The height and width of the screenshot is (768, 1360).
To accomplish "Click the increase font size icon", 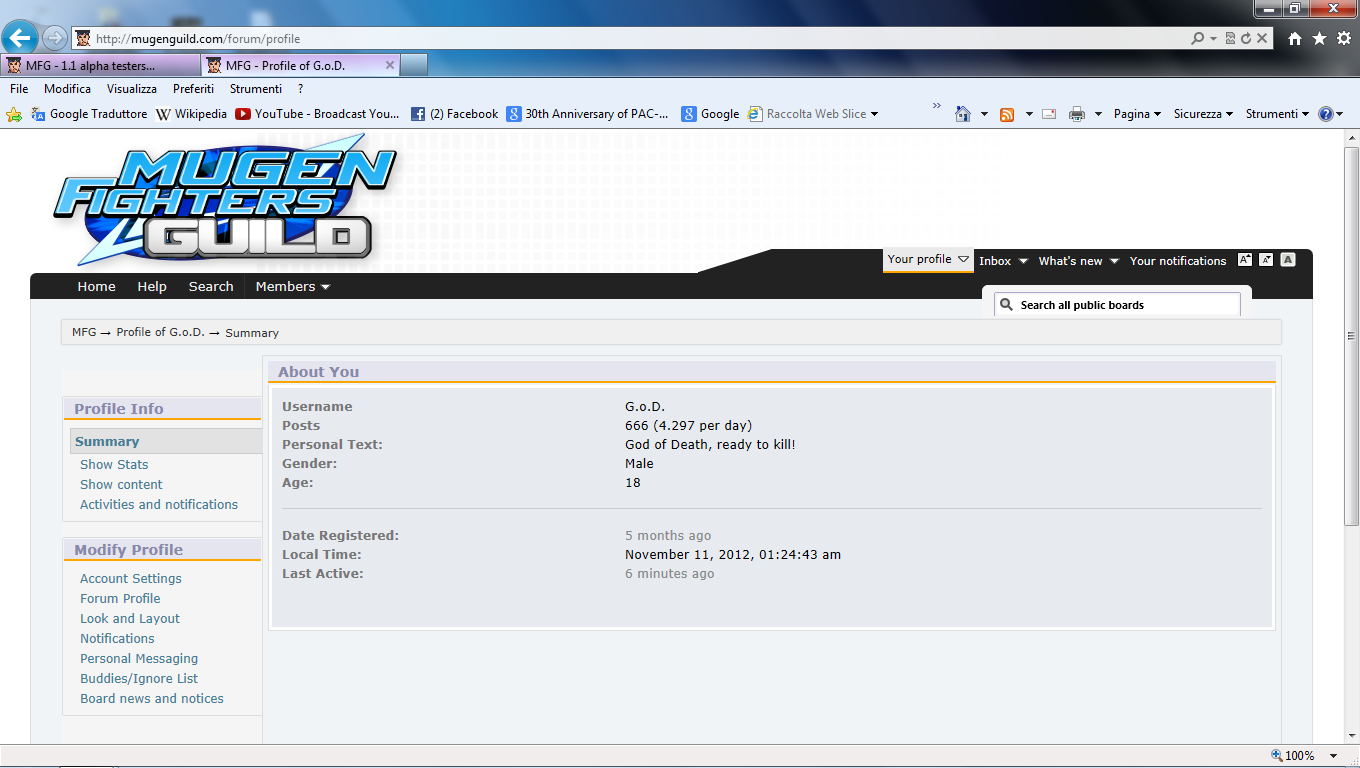I will 1245,260.
